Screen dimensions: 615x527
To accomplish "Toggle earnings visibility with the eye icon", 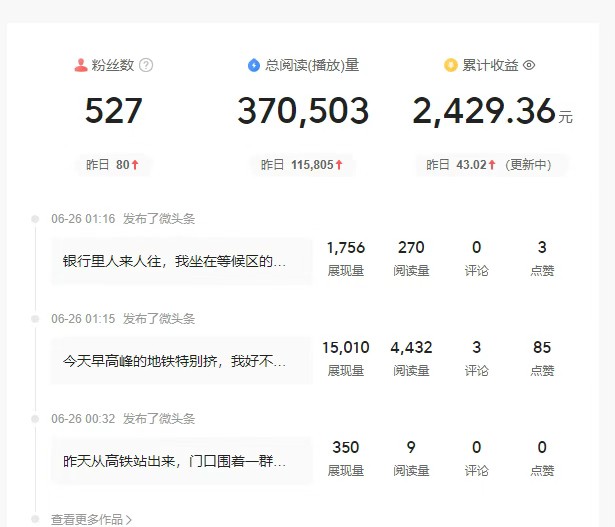I will (x=529, y=65).
